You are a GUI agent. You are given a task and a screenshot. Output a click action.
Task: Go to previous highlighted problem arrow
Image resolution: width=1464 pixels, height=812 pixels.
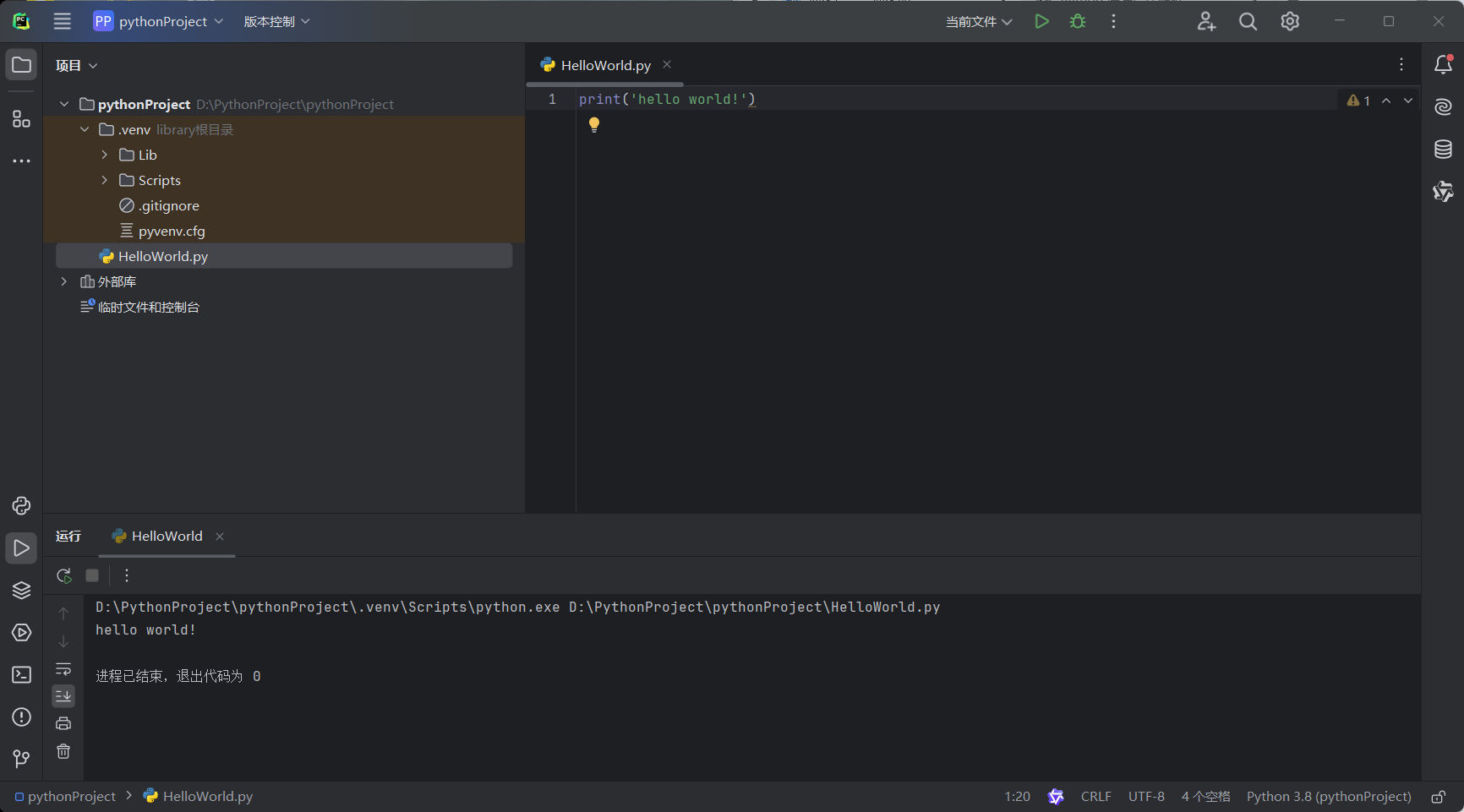(1386, 101)
